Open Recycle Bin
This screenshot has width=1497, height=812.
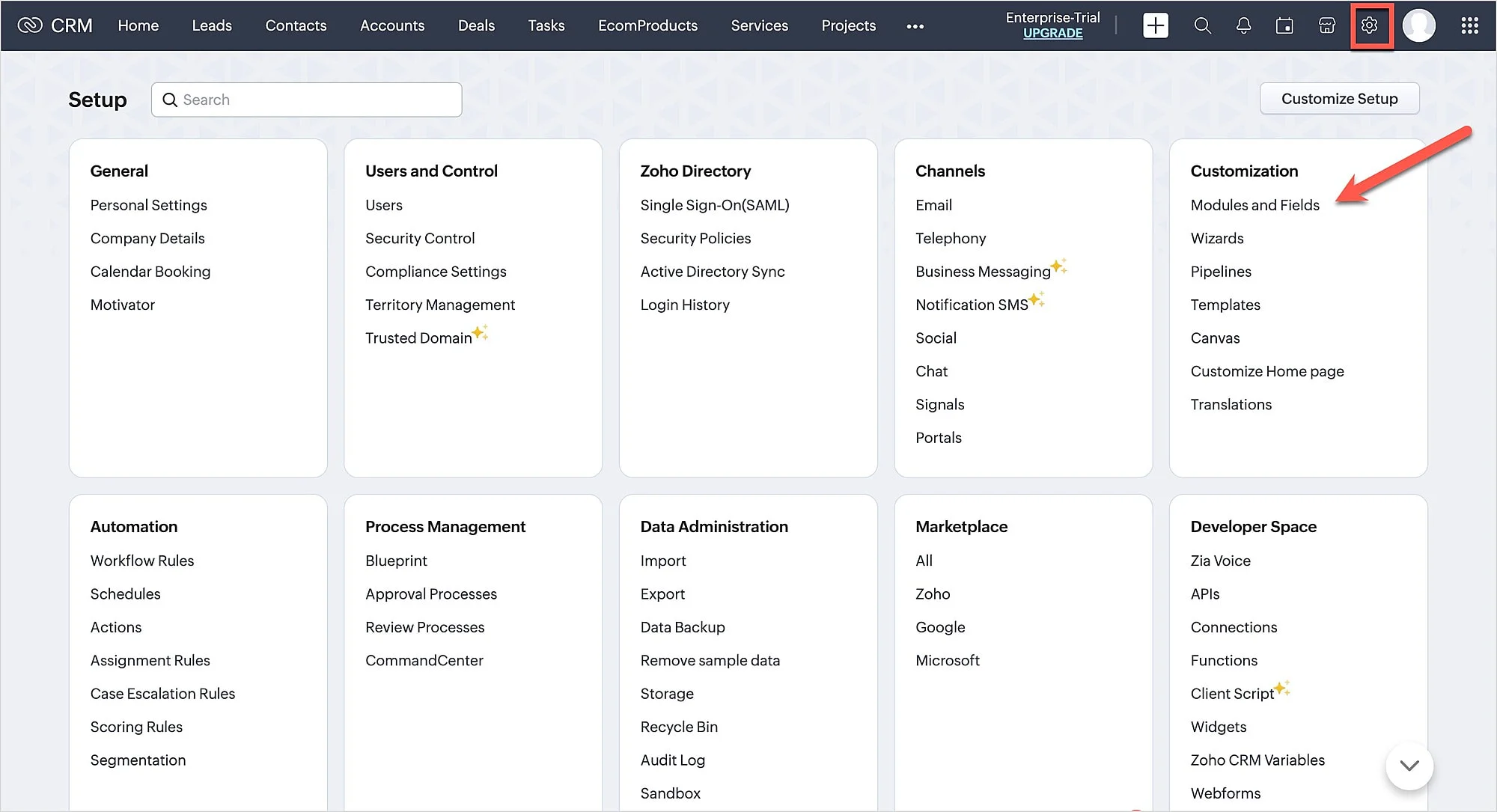pyautogui.click(x=679, y=727)
